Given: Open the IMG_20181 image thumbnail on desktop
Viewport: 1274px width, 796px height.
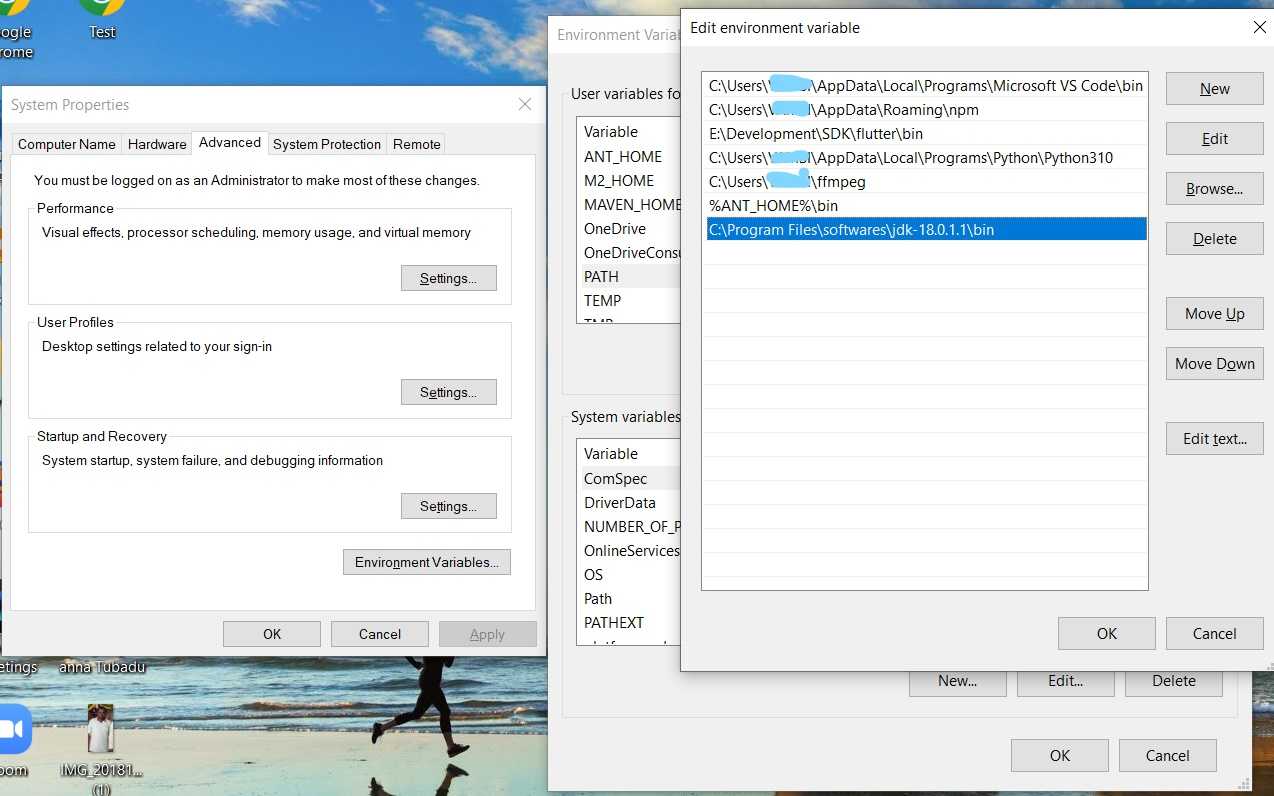Looking at the screenshot, I should 101,729.
